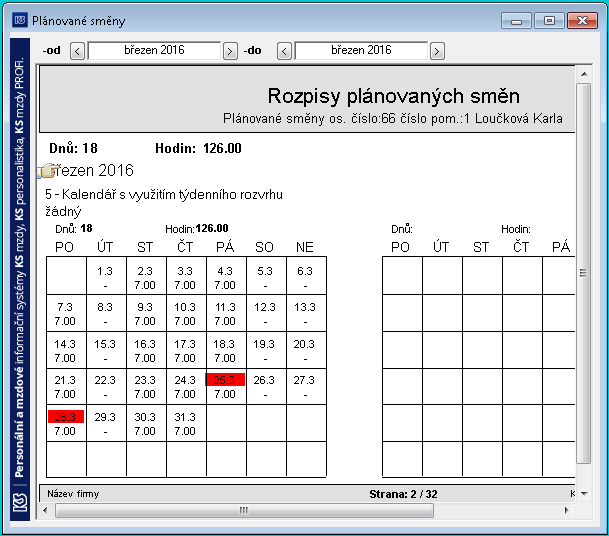This screenshot has height=536, width=609.
Task: Click the KS logo at sidebar bottom
Action: 20,503
